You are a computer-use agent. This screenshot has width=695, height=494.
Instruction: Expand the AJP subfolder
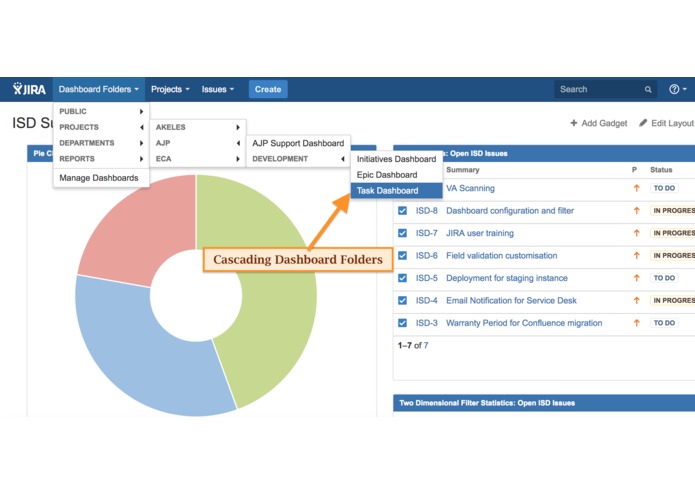198,143
